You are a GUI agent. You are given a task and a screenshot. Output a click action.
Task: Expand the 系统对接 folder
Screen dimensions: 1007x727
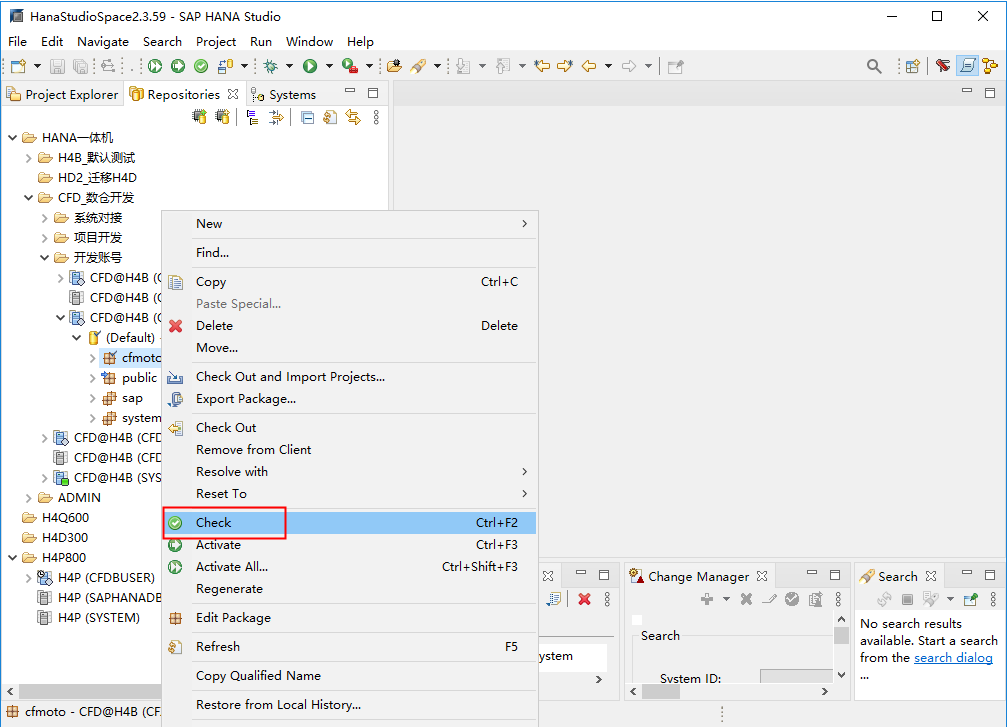(44, 218)
